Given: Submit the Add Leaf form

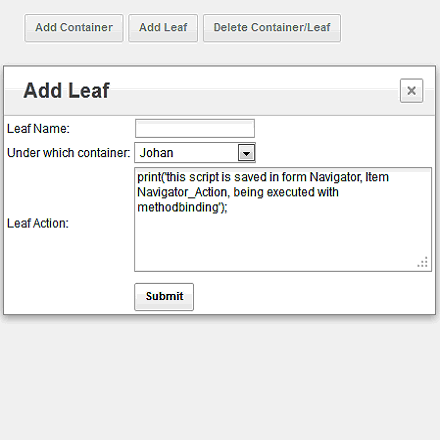Looking at the screenshot, I should pyautogui.click(x=164, y=297).
